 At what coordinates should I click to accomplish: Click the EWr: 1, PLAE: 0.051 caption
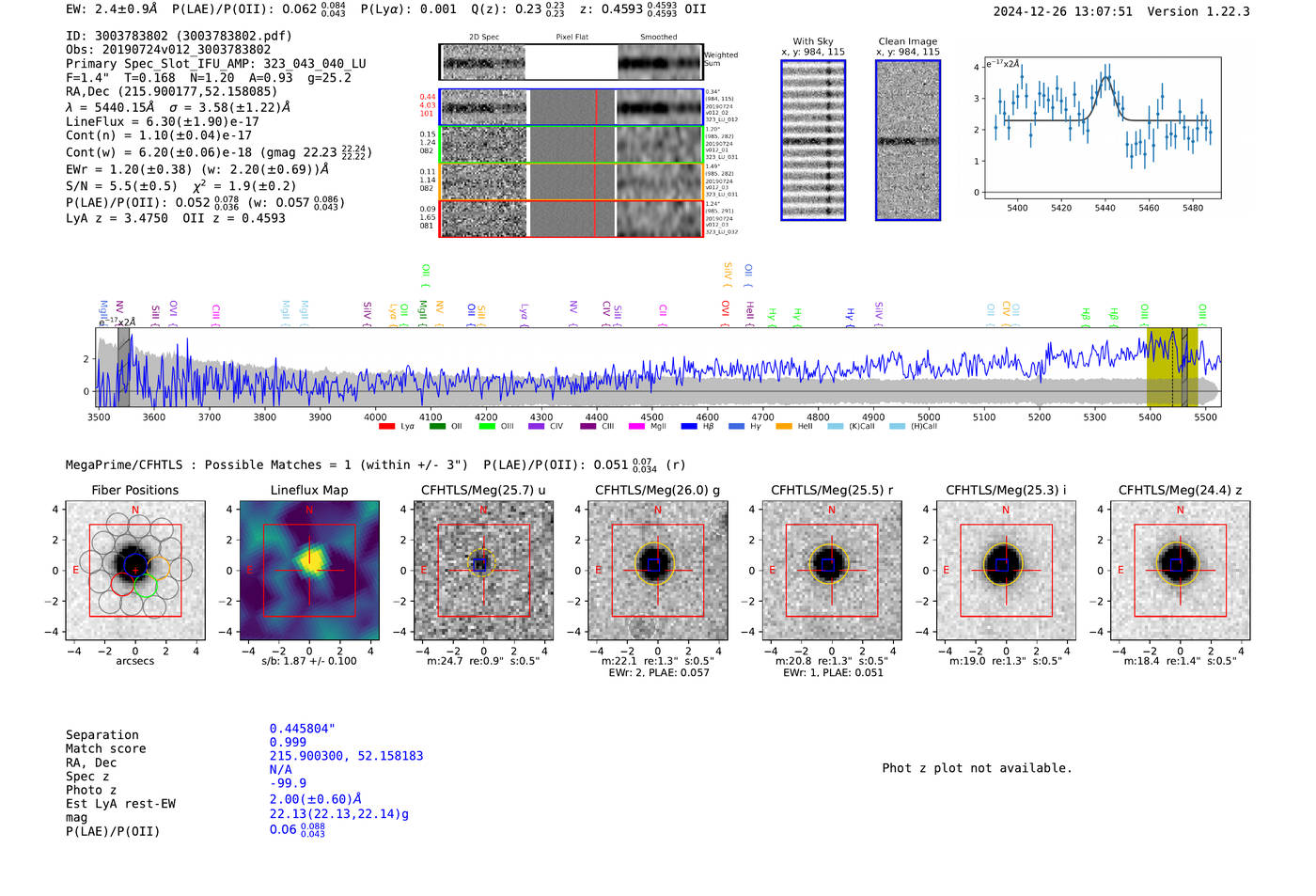click(833, 673)
